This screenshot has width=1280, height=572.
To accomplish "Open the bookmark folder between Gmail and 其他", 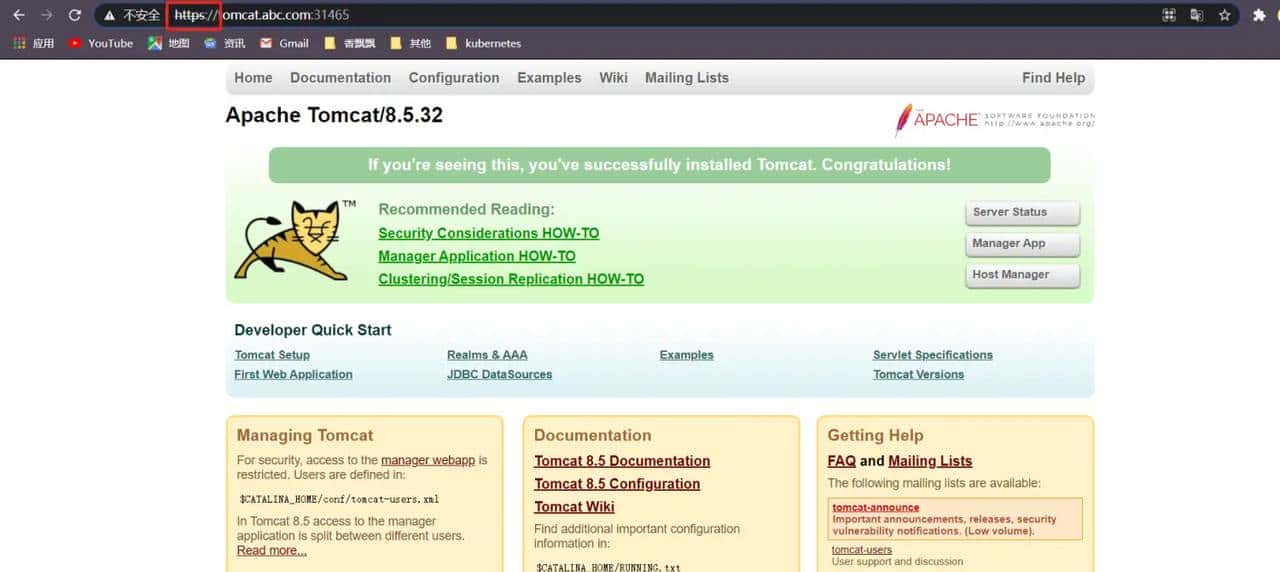I will tap(350, 43).
